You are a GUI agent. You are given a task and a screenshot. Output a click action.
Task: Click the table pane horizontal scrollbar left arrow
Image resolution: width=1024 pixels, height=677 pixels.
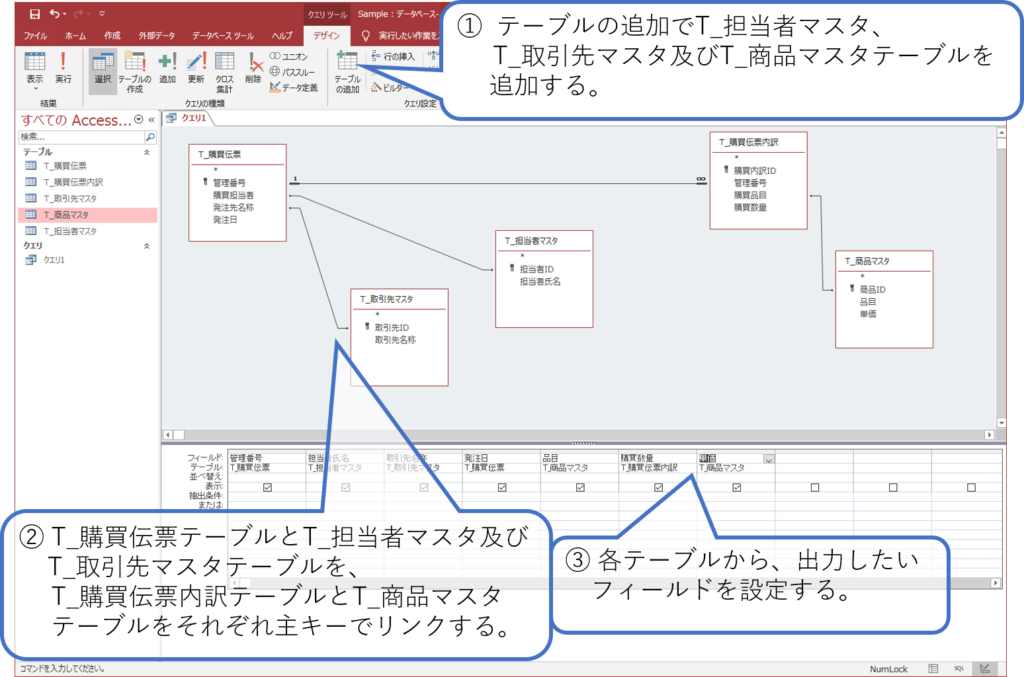[x=168, y=434]
